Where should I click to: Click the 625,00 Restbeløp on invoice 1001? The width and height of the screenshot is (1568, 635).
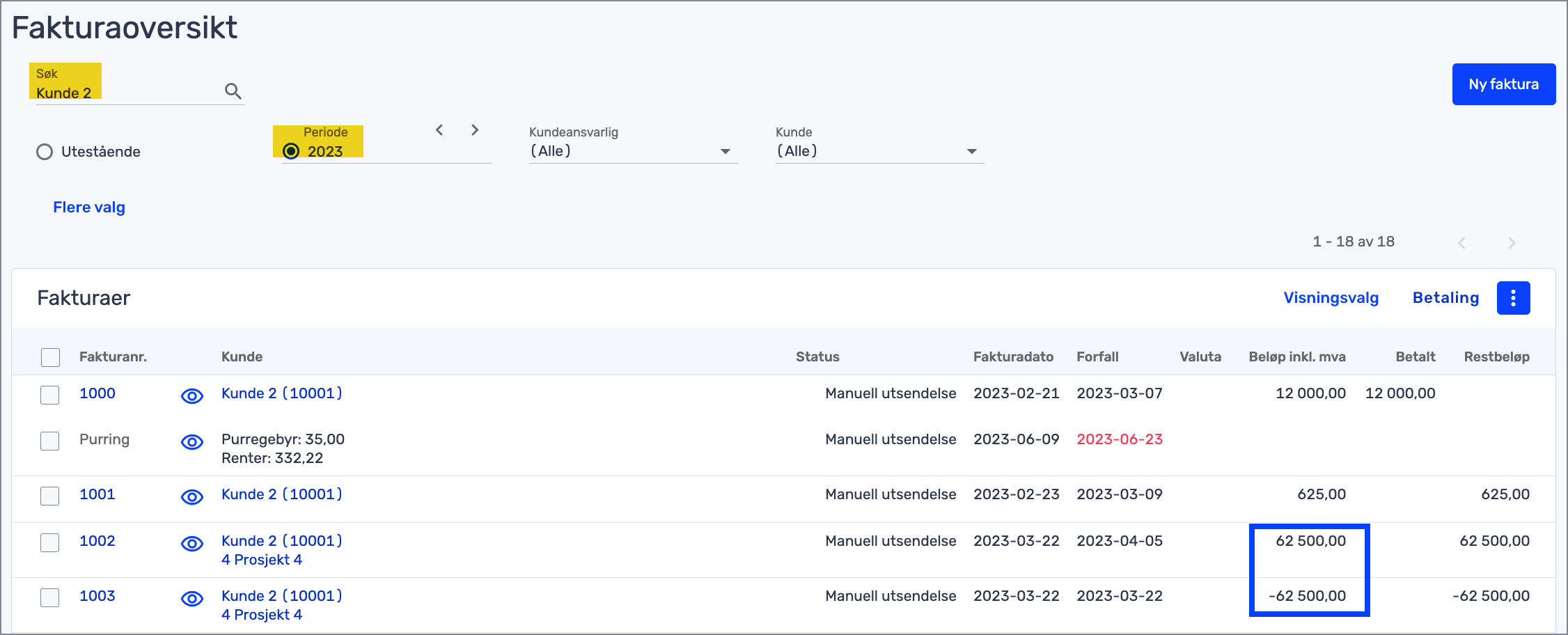coord(1505,494)
